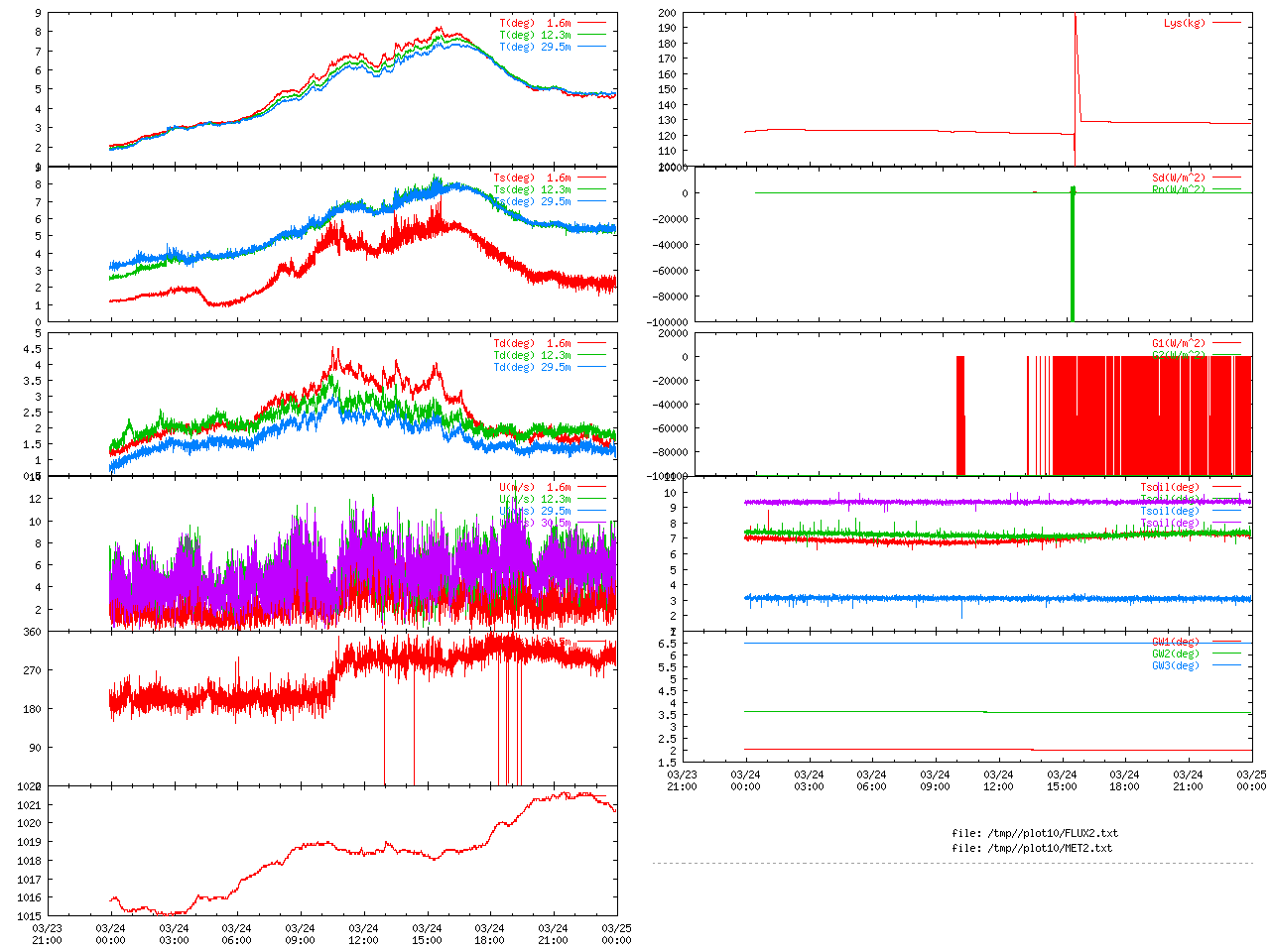Select the green T(deg) 12.3m legend entry

point(535,35)
